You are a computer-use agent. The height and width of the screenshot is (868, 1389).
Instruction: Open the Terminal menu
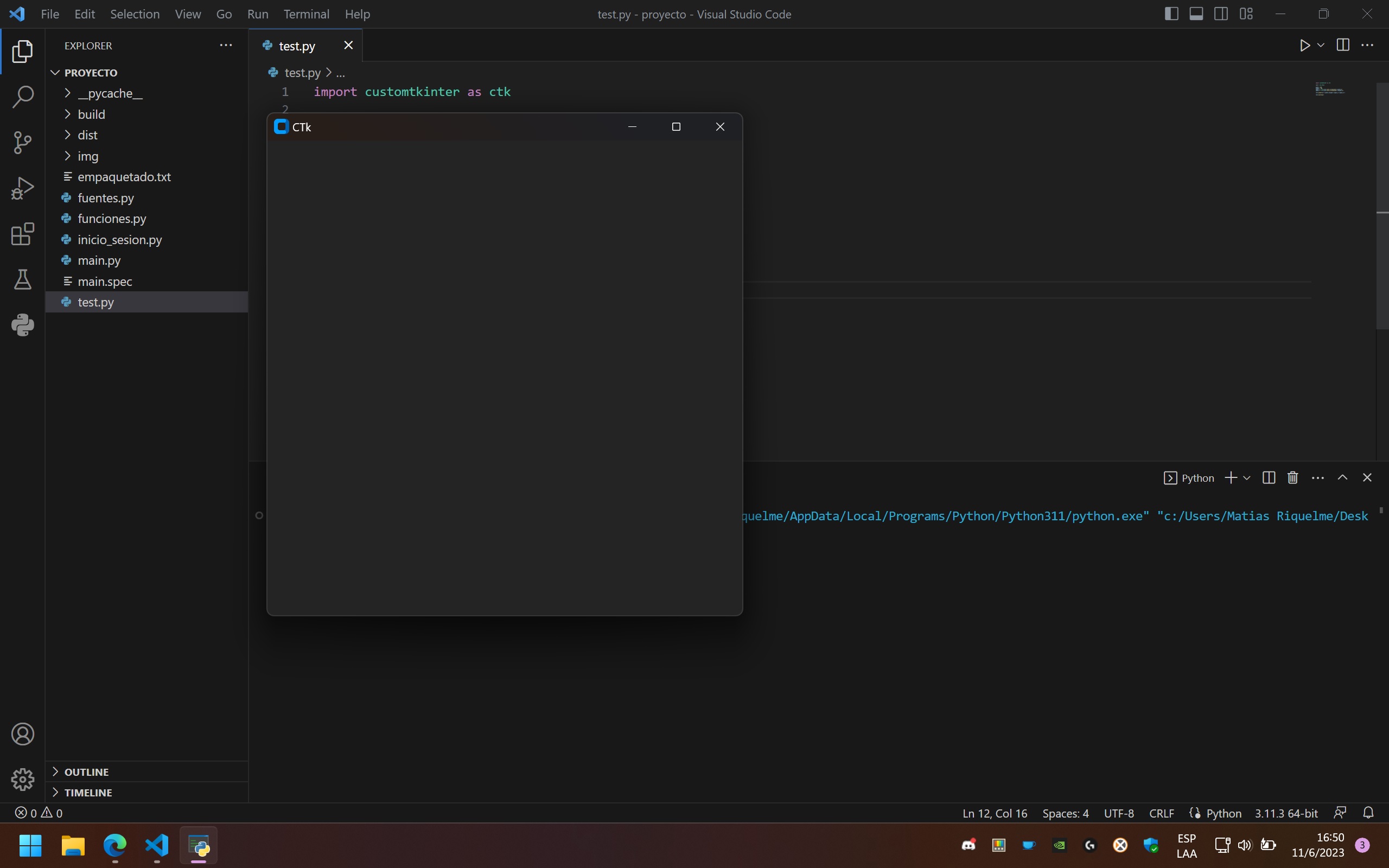click(306, 14)
